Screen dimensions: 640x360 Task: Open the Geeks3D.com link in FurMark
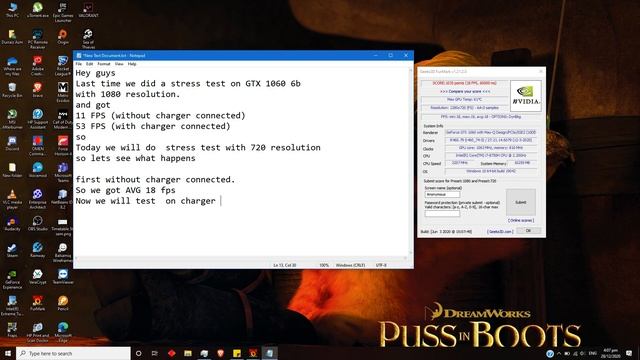500,231
